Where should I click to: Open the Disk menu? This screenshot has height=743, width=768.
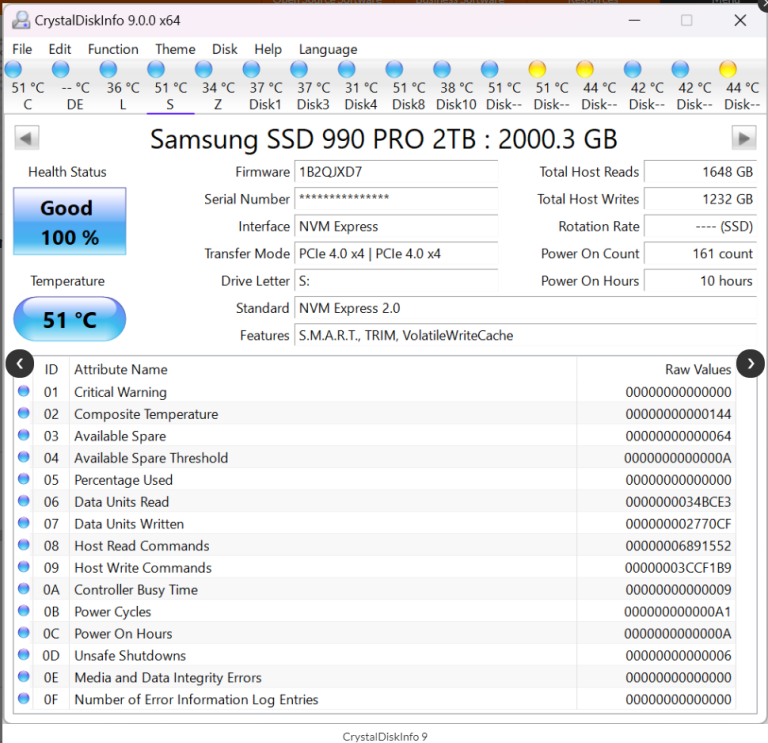point(225,49)
